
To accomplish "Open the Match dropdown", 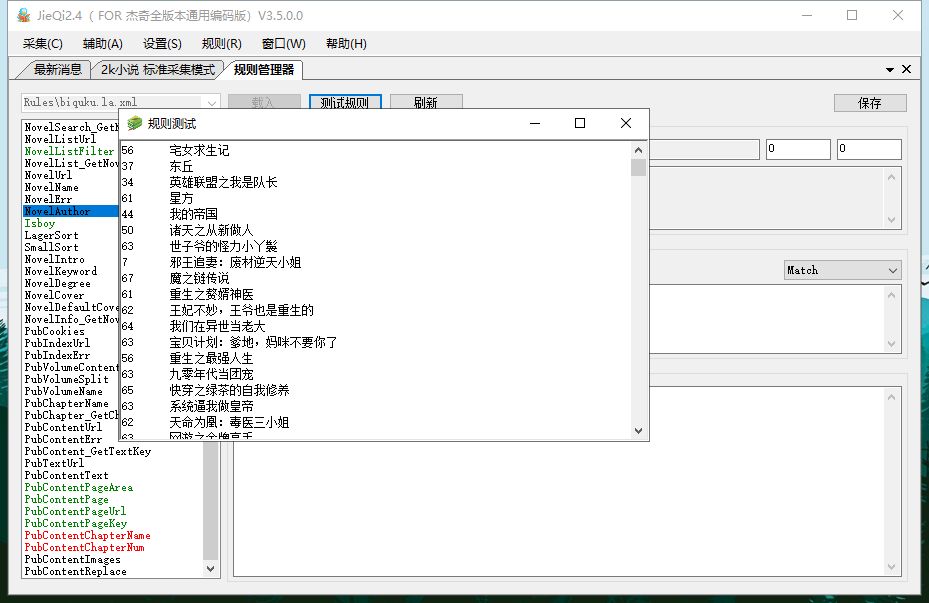I will (842, 270).
